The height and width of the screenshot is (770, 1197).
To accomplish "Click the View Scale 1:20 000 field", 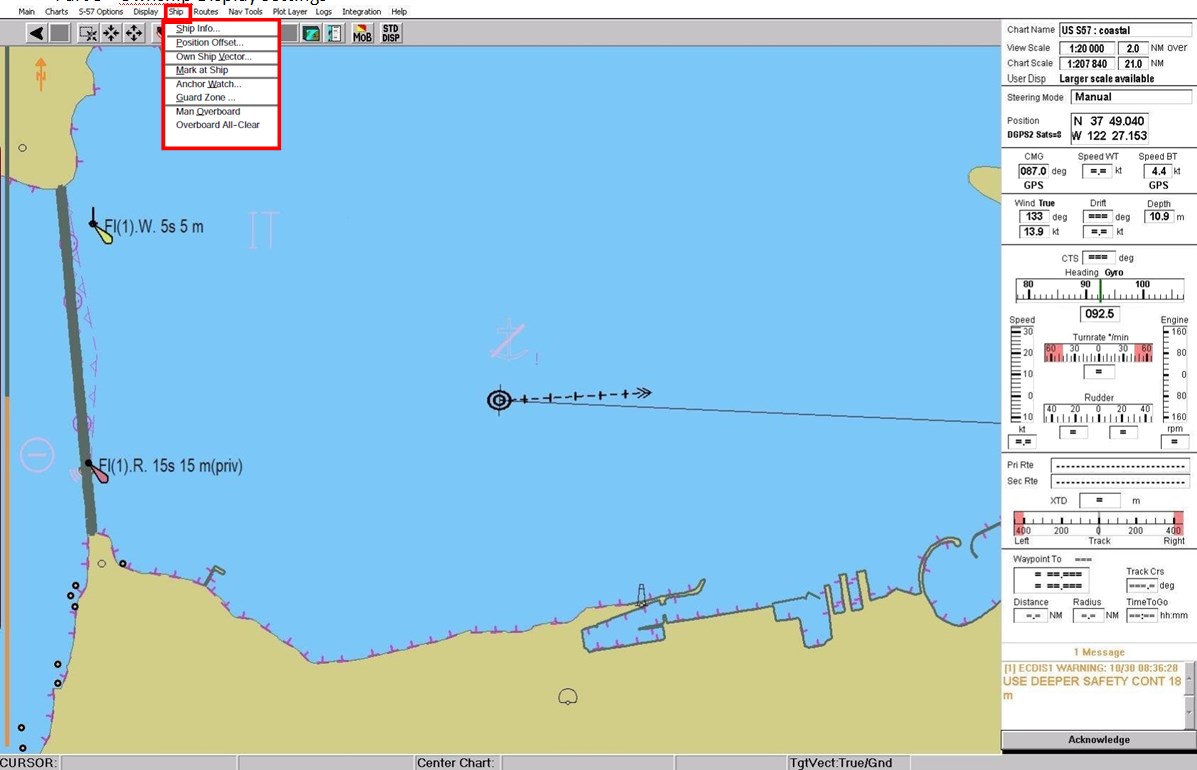I will [x=1086, y=48].
